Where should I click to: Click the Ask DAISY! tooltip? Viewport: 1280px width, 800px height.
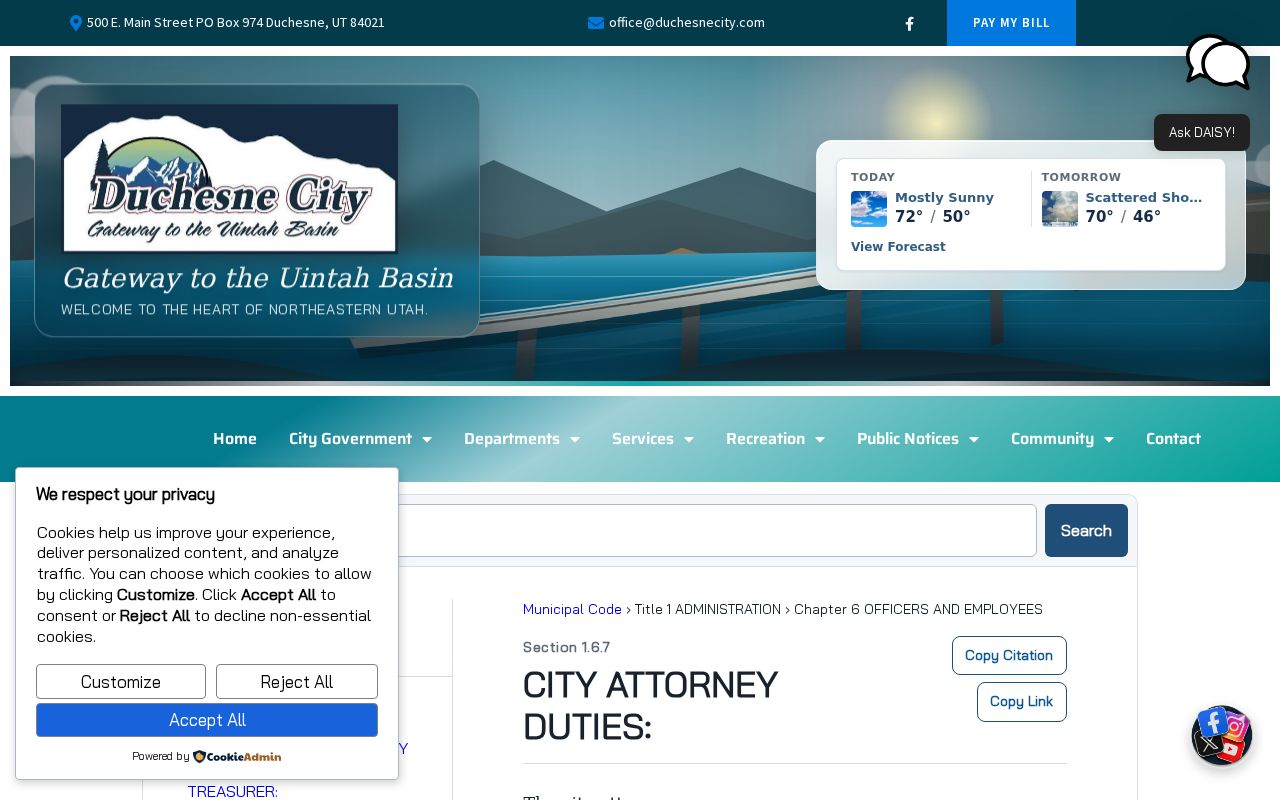coord(1202,133)
